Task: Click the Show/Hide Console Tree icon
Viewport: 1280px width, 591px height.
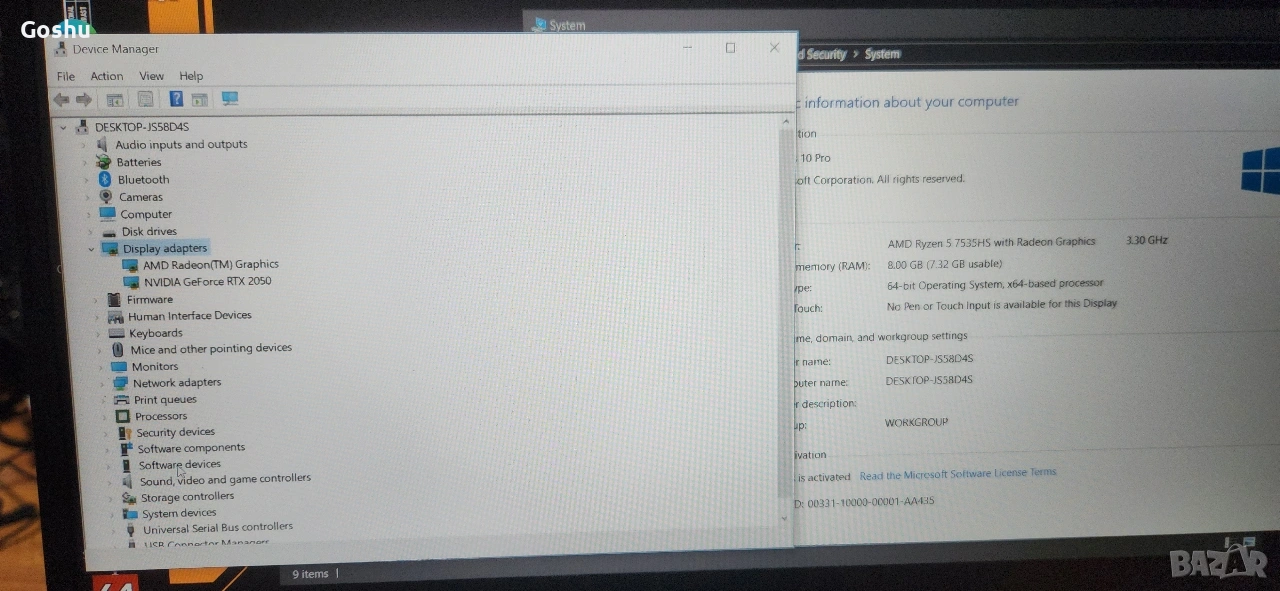Action: (115, 99)
